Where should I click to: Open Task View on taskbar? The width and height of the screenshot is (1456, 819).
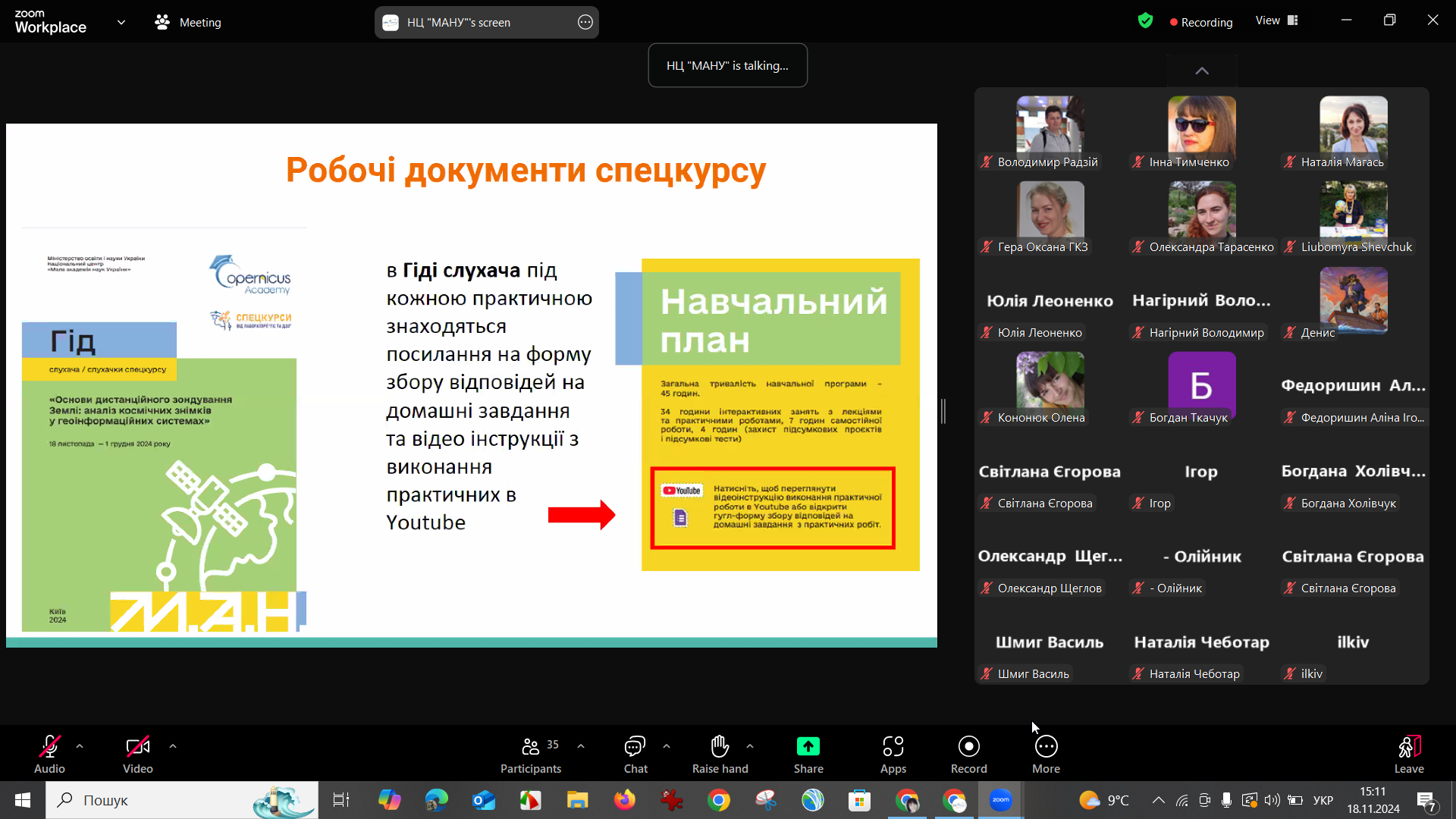pyautogui.click(x=341, y=800)
